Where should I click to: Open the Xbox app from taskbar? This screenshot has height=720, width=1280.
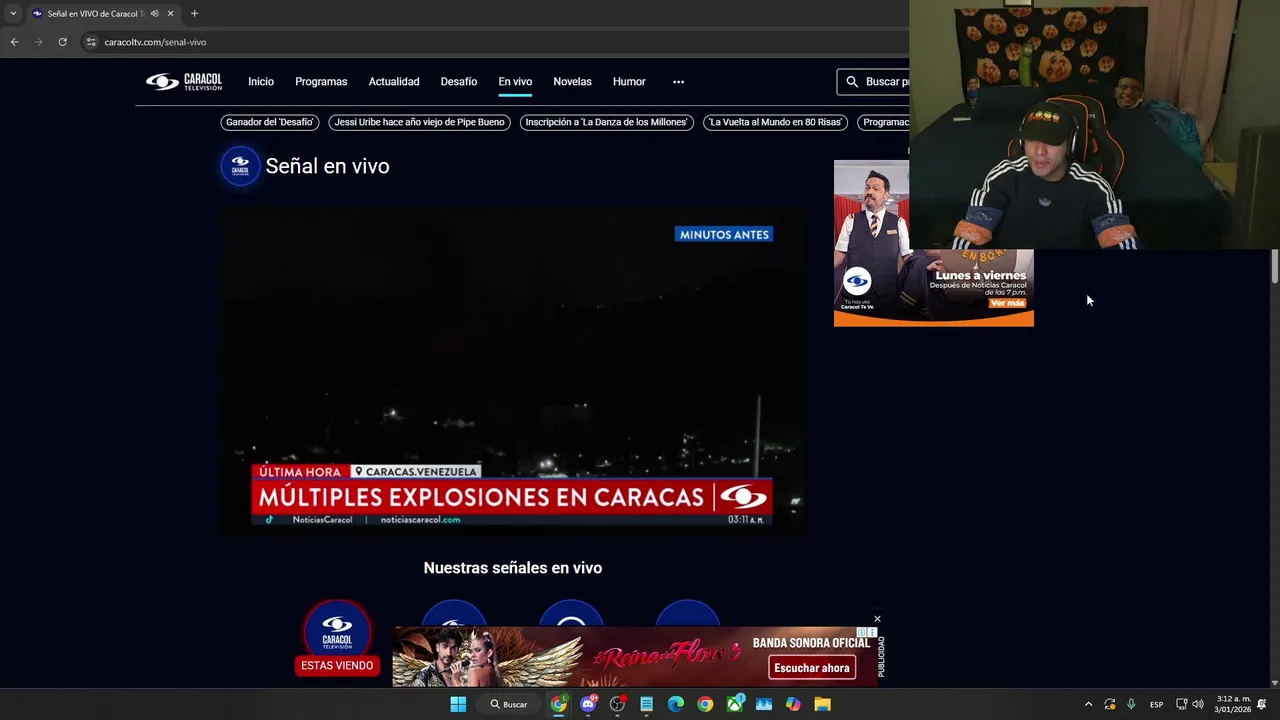point(735,704)
